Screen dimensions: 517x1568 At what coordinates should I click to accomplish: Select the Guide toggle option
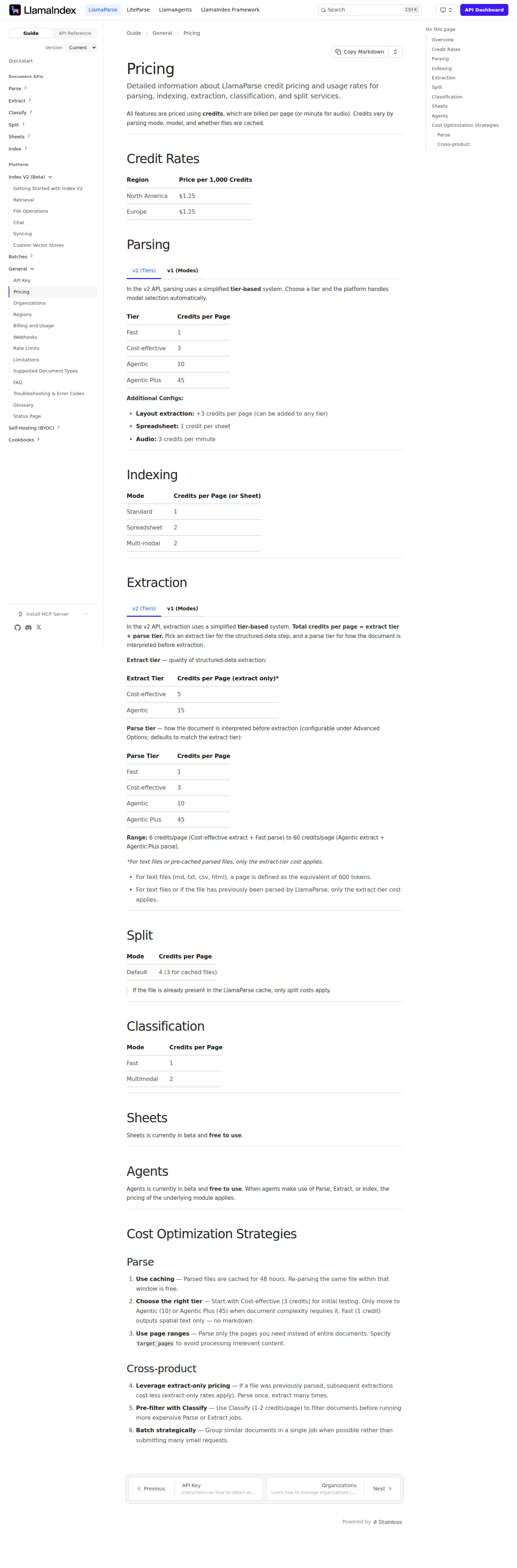[31, 33]
